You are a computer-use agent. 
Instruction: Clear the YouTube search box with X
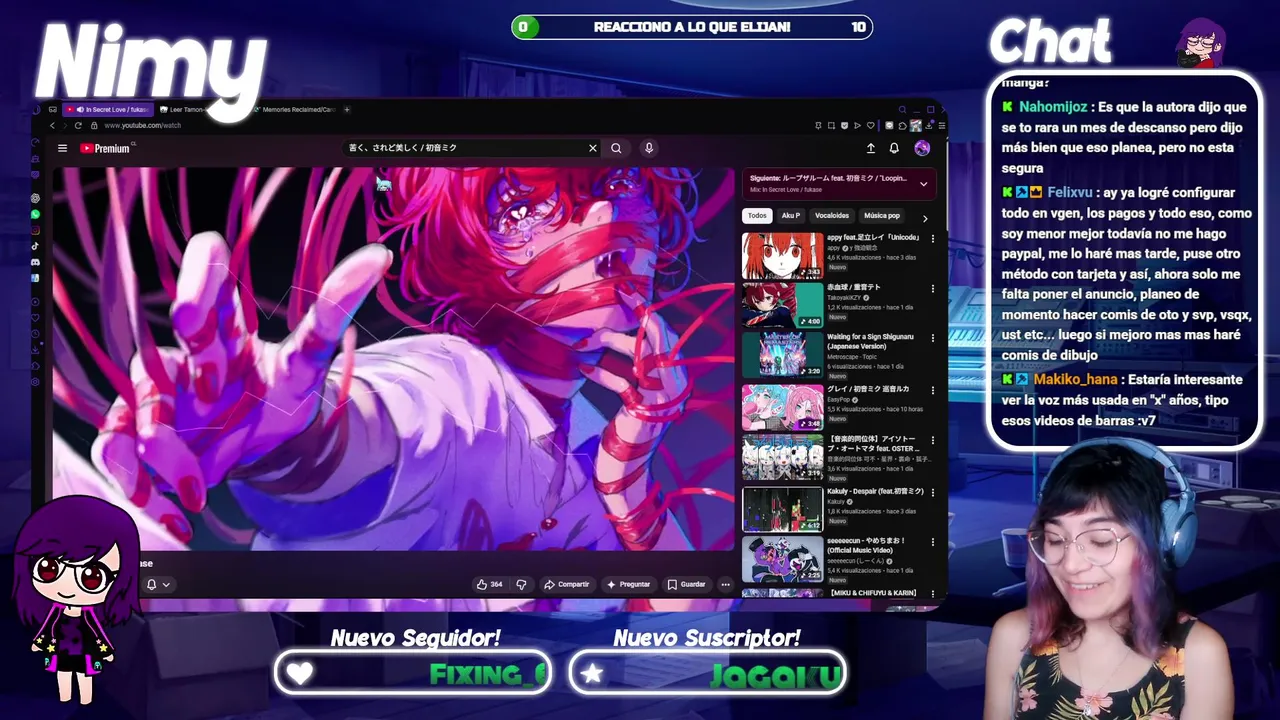pos(592,148)
